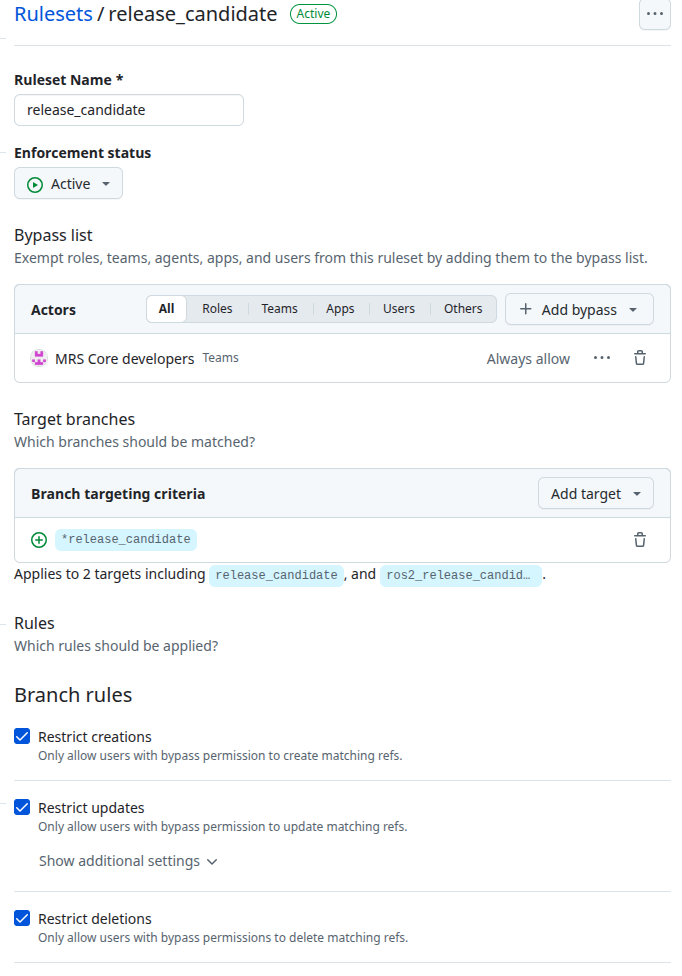Click the MRS Core developers team avatar

tap(39, 358)
